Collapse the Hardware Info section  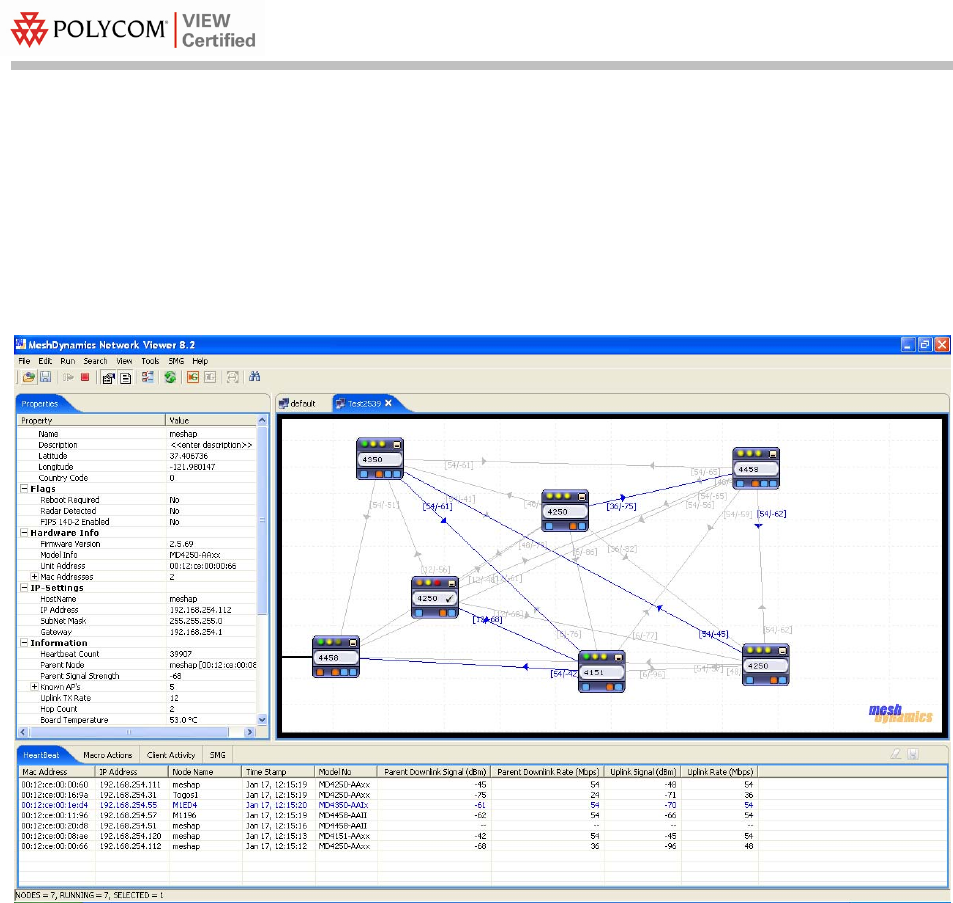point(24,533)
